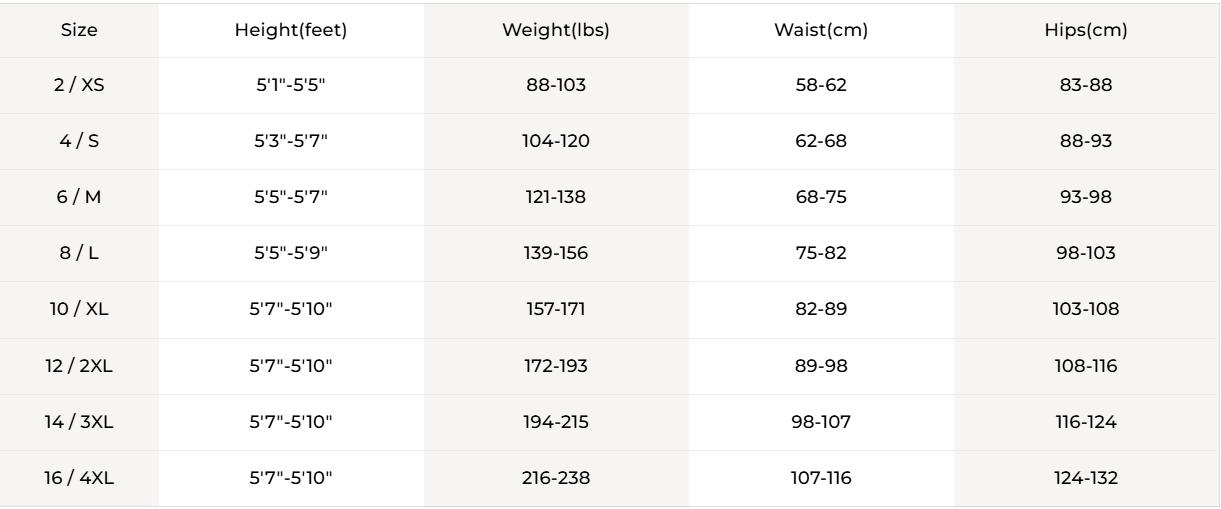Click the Size column header
Image resolution: width=1221 pixels, height=509 pixels.
coord(79,30)
